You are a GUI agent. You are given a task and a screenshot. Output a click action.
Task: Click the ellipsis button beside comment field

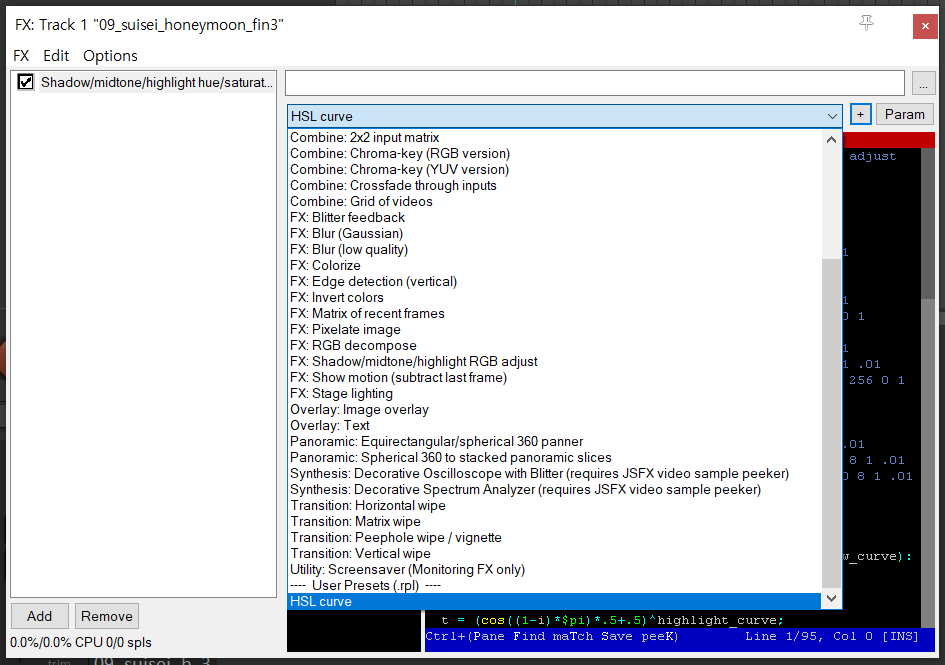(923, 83)
